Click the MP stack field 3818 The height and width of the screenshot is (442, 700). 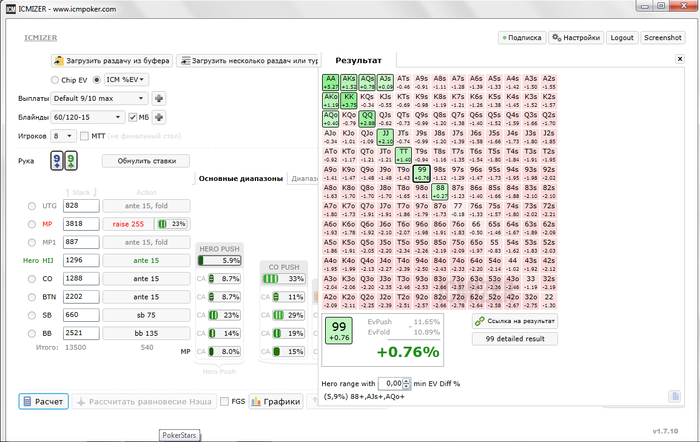click(81, 224)
